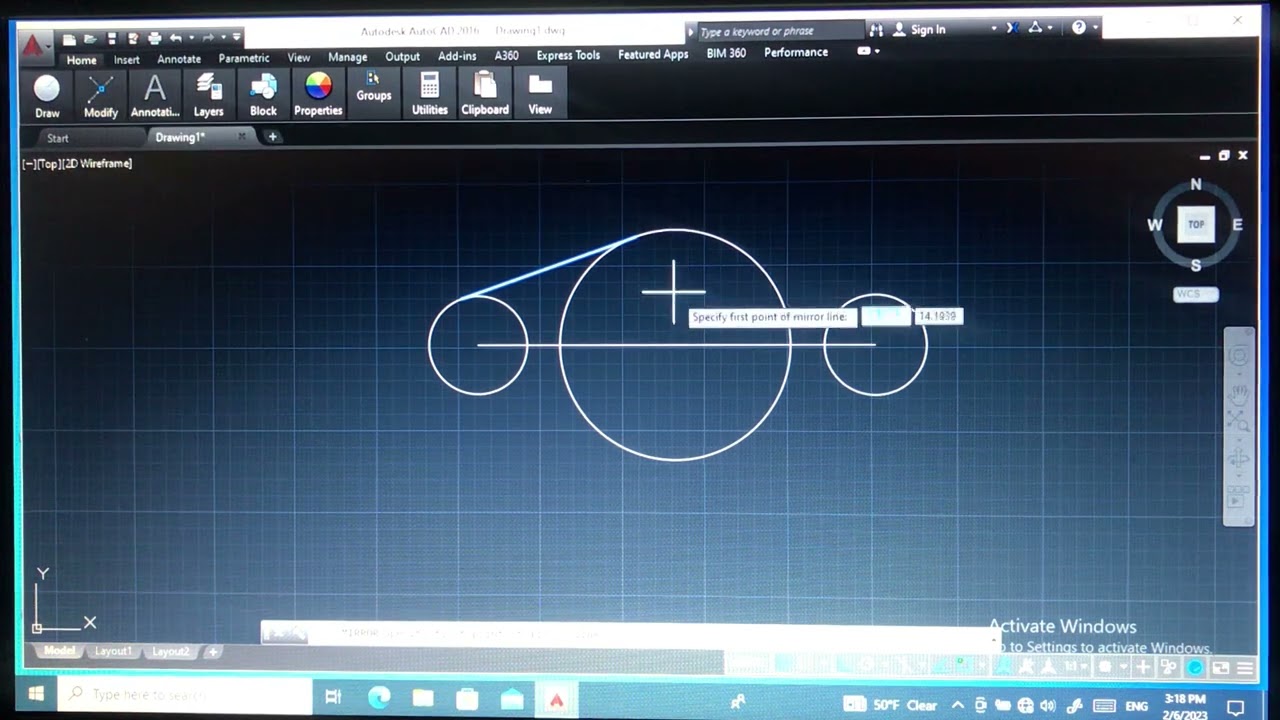Click the Plot printer icon

155,38
